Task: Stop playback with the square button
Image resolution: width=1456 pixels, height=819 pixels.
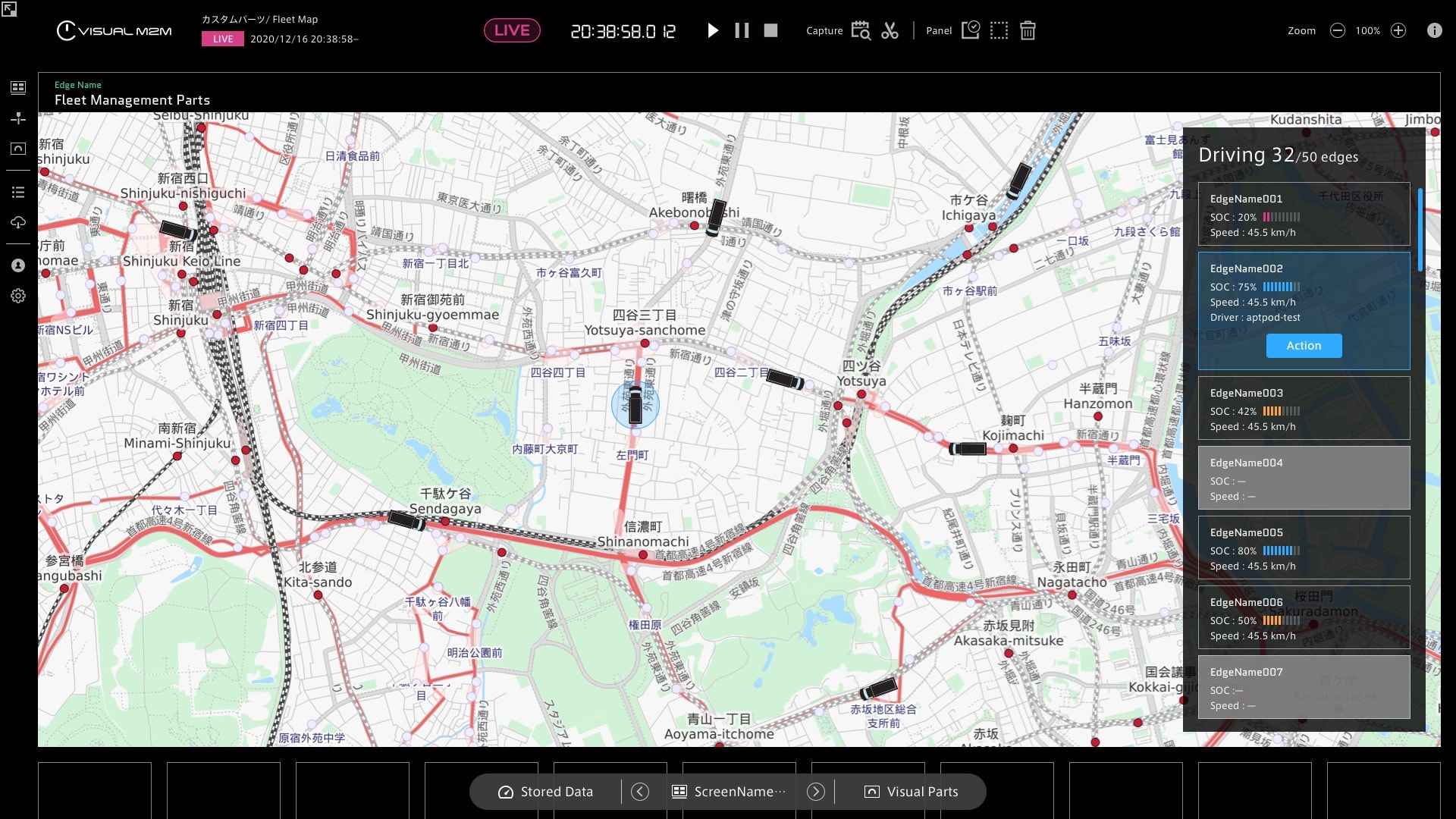Action: tap(770, 30)
